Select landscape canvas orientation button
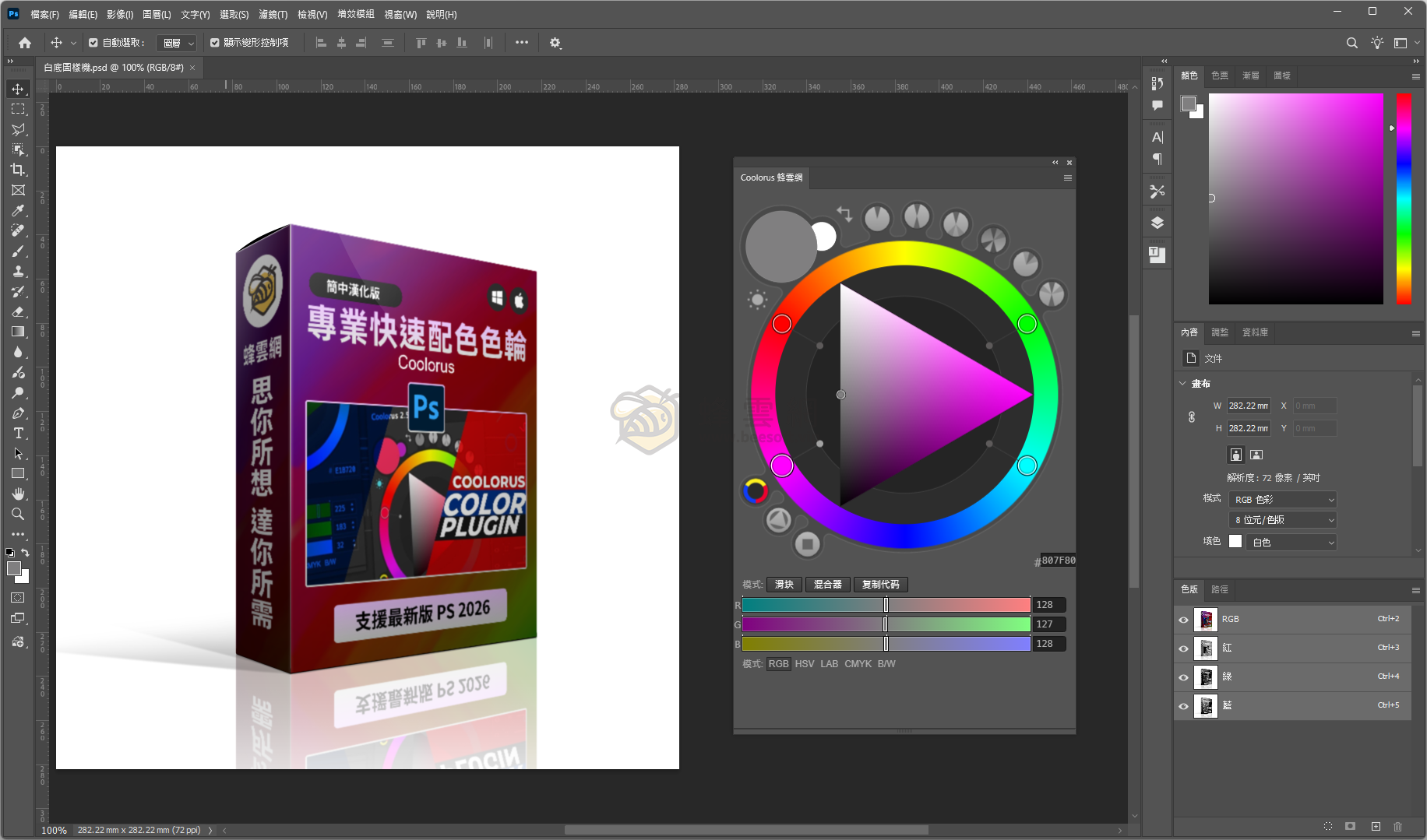1427x840 pixels. (1256, 455)
